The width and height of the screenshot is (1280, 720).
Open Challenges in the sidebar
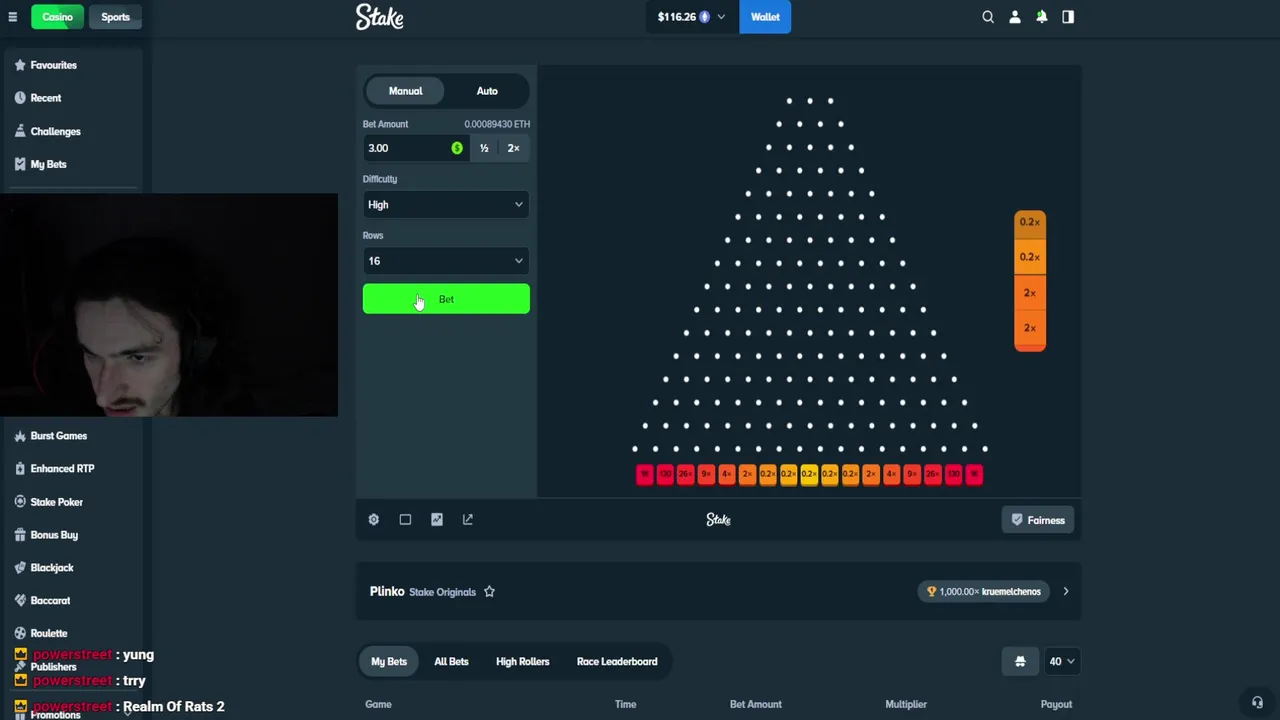(x=55, y=131)
